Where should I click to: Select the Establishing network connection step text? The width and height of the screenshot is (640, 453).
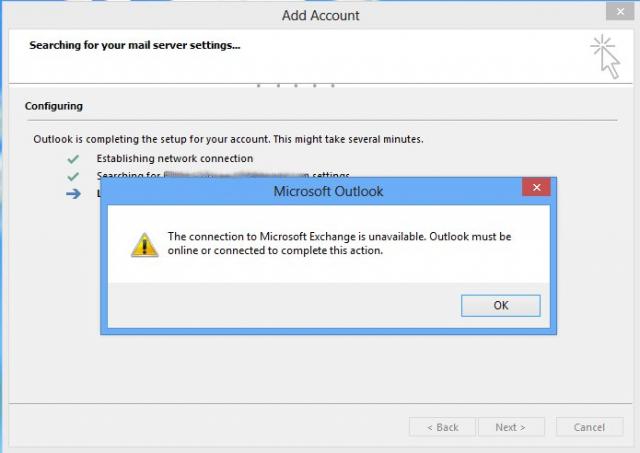(175, 158)
